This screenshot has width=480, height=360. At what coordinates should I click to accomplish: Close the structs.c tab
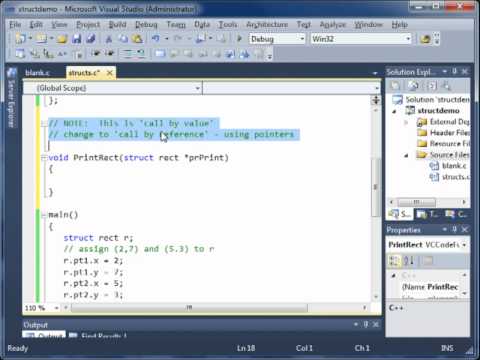pyautogui.click(x=109, y=73)
